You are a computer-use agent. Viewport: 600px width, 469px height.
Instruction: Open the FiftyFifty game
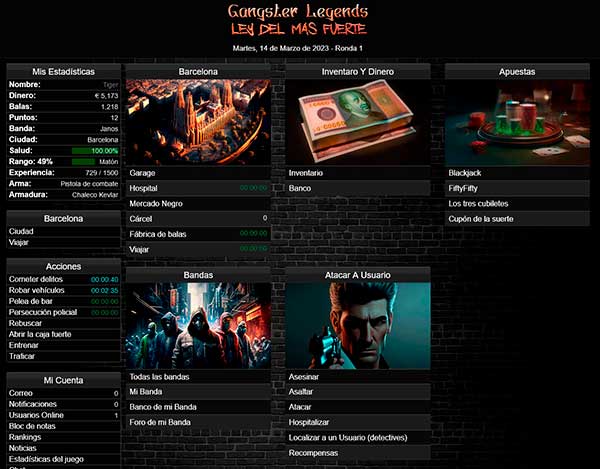[x=517, y=188]
